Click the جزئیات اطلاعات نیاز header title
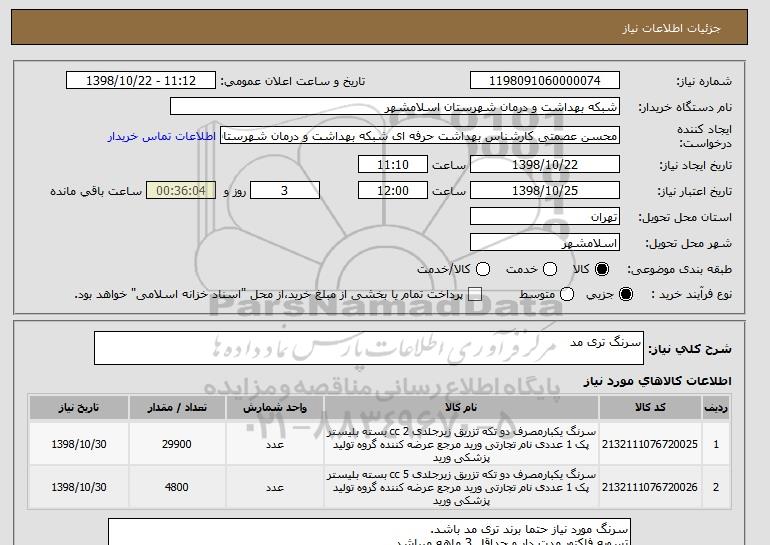This screenshot has height=545, width=770. click(x=671, y=28)
